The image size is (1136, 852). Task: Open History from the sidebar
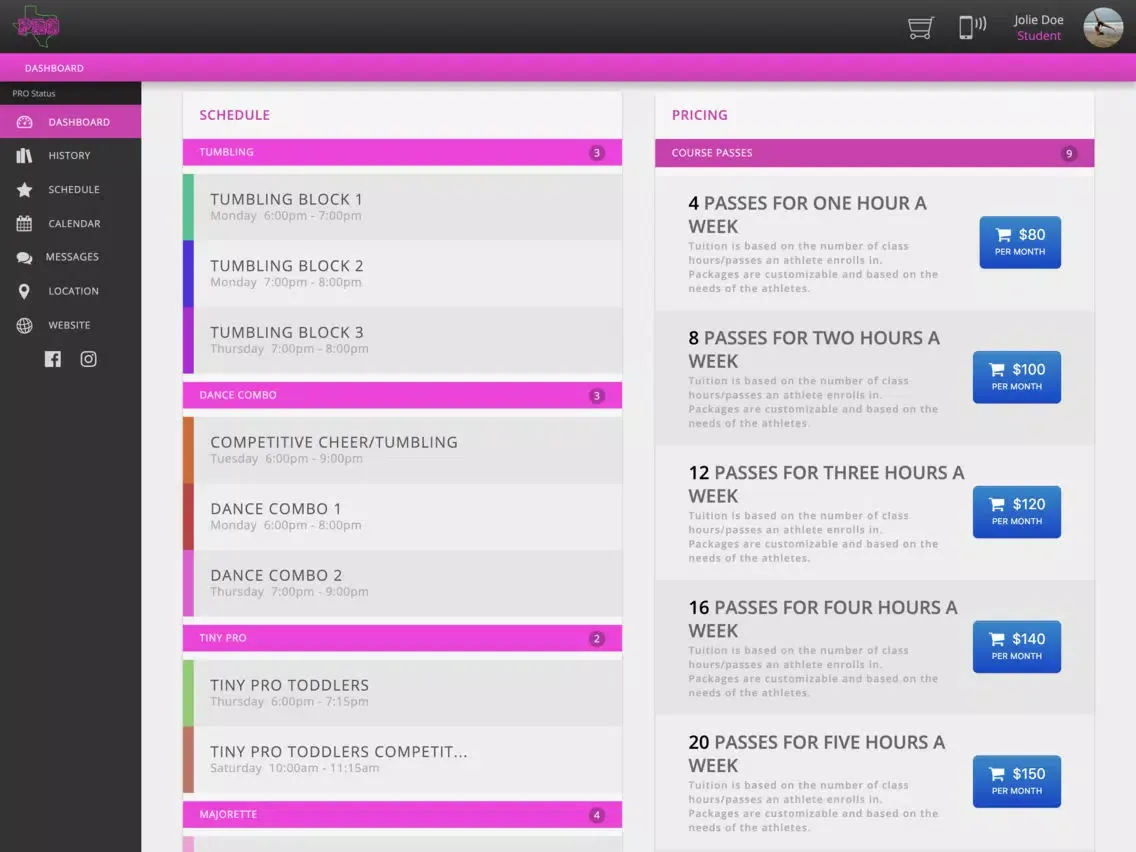[x=70, y=155]
